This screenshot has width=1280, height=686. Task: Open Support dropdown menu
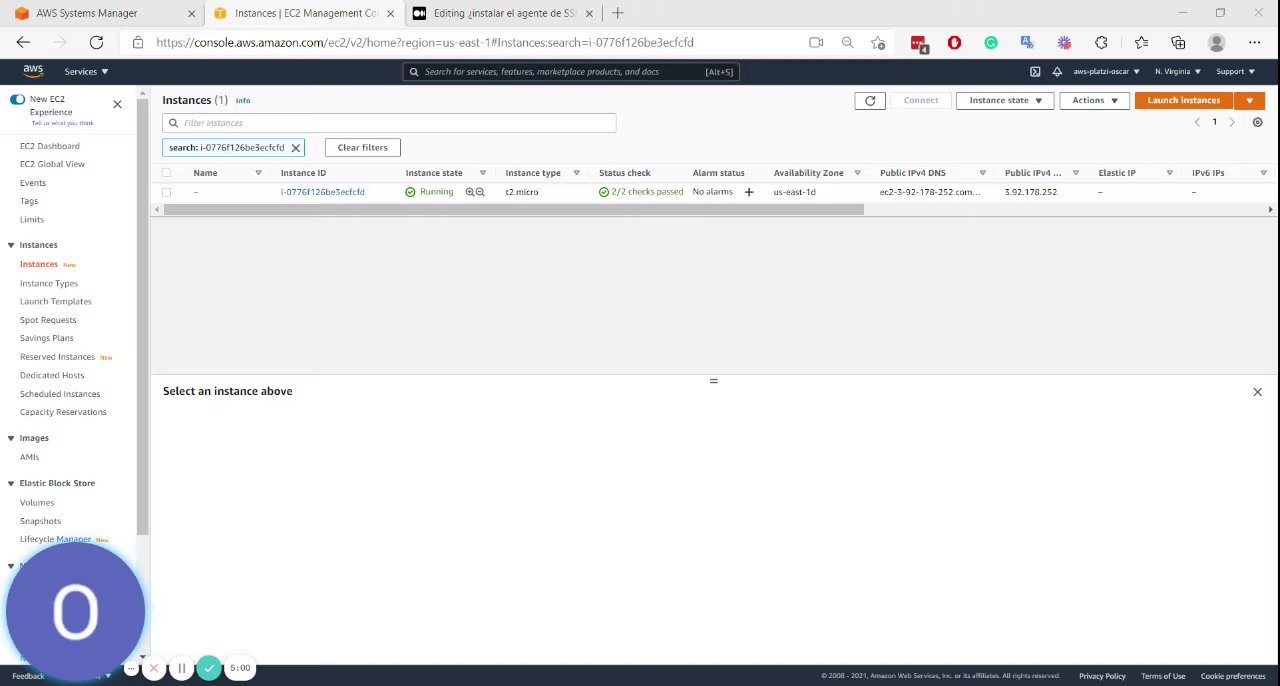pyautogui.click(x=1235, y=72)
